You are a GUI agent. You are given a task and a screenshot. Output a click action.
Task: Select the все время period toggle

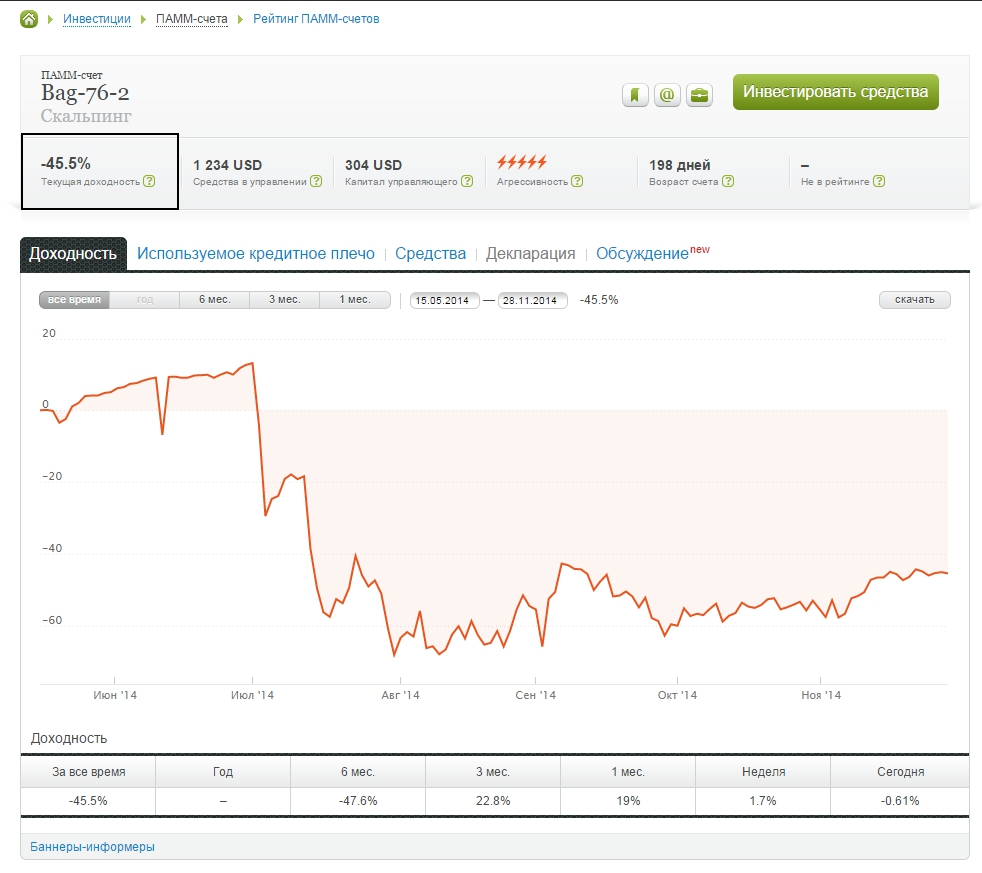pos(74,300)
